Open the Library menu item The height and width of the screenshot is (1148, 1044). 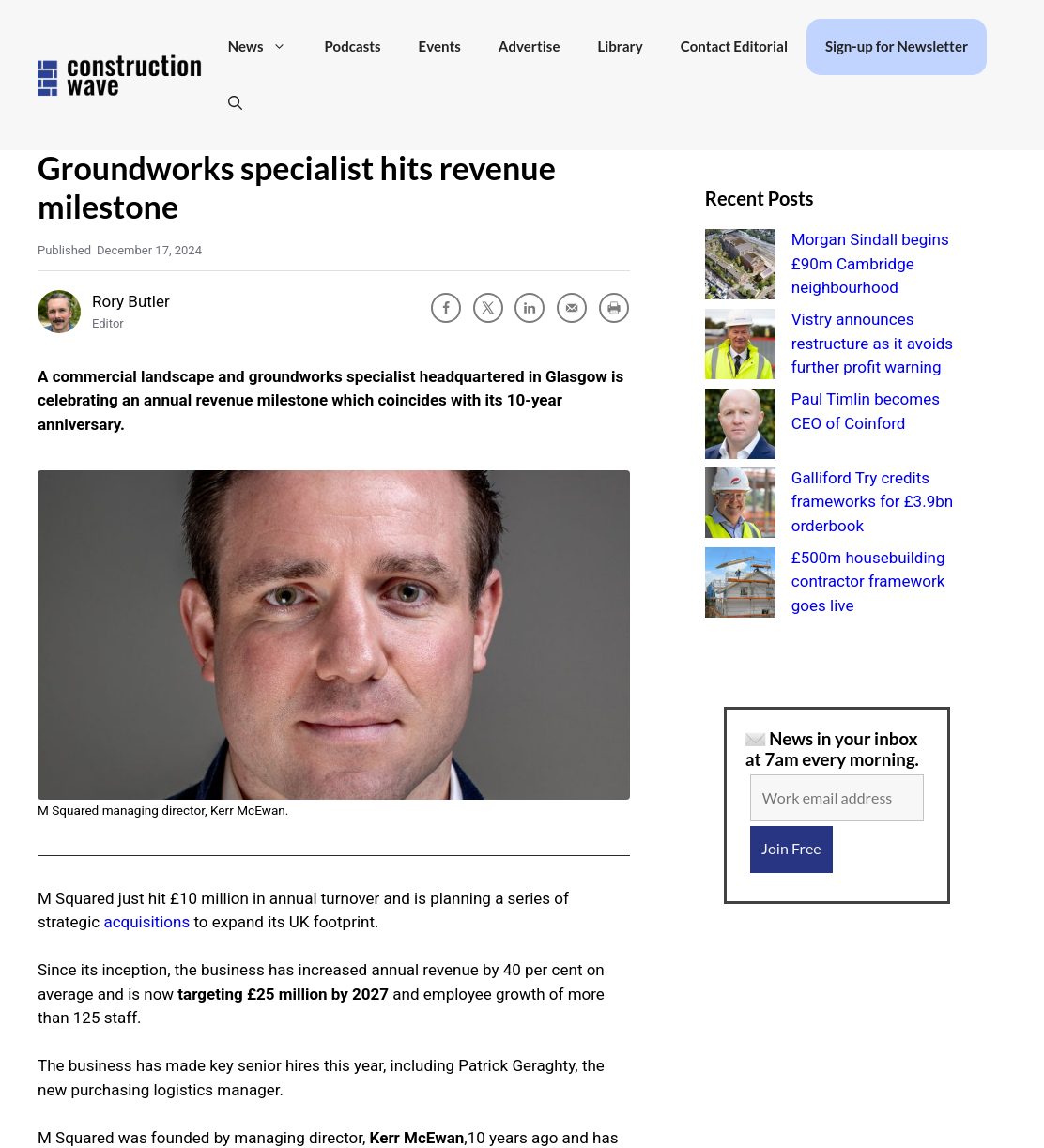[x=620, y=47]
